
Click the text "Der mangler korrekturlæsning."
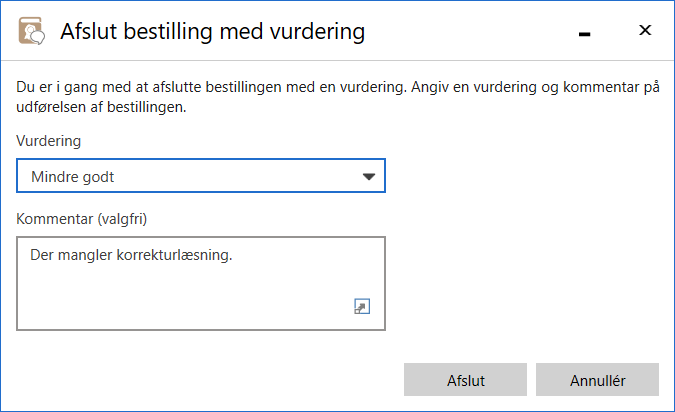(131, 255)
